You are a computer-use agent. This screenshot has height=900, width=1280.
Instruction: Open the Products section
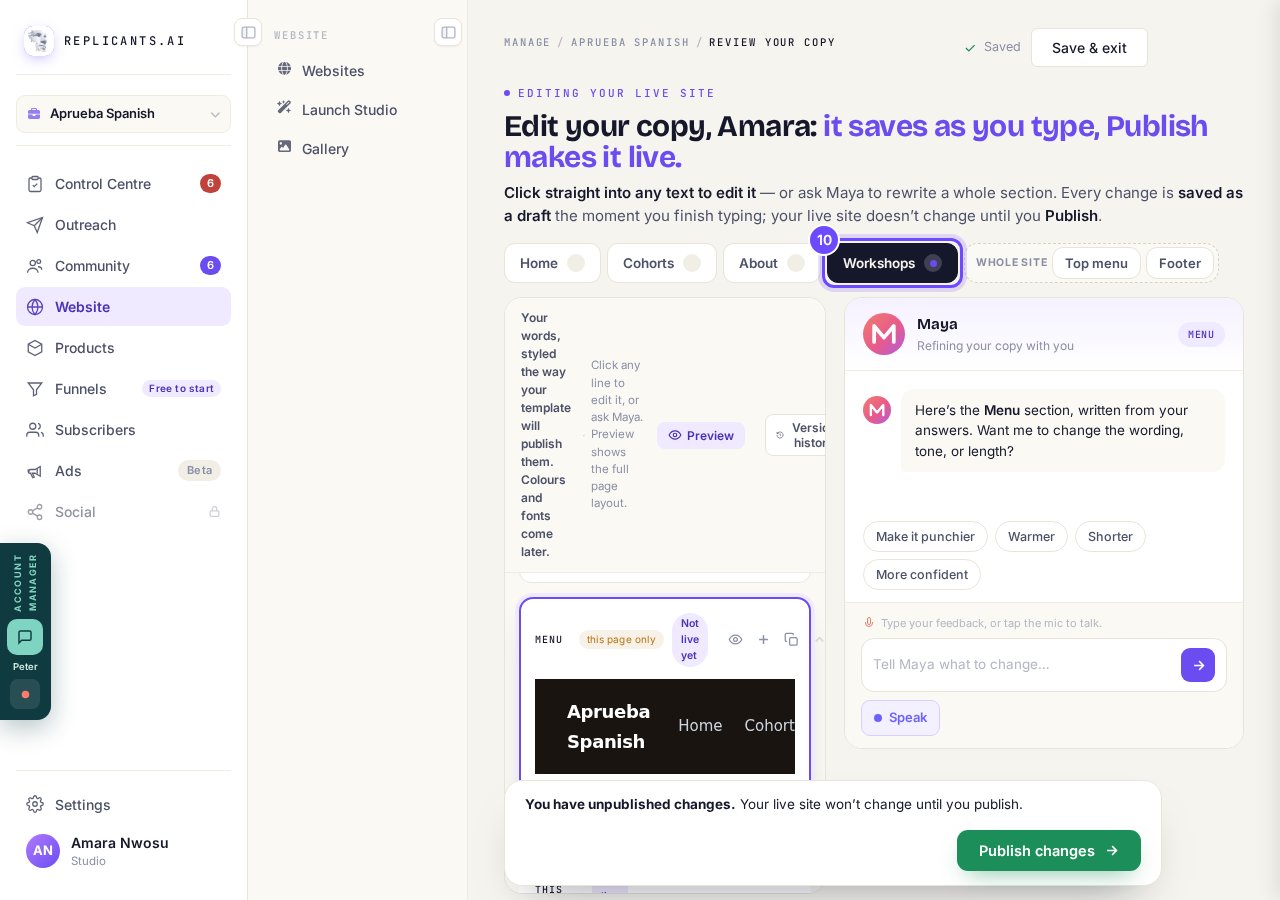click(123, 348)
